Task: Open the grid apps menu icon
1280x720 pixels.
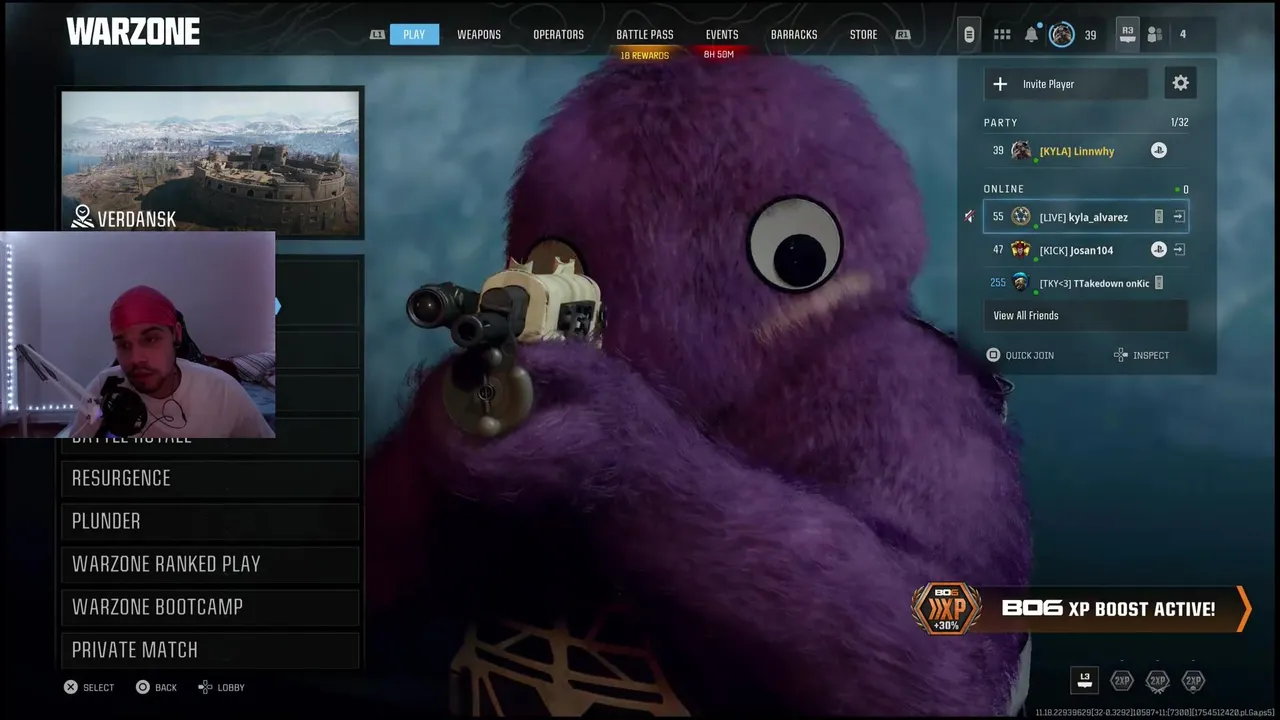Action: 1002,35
